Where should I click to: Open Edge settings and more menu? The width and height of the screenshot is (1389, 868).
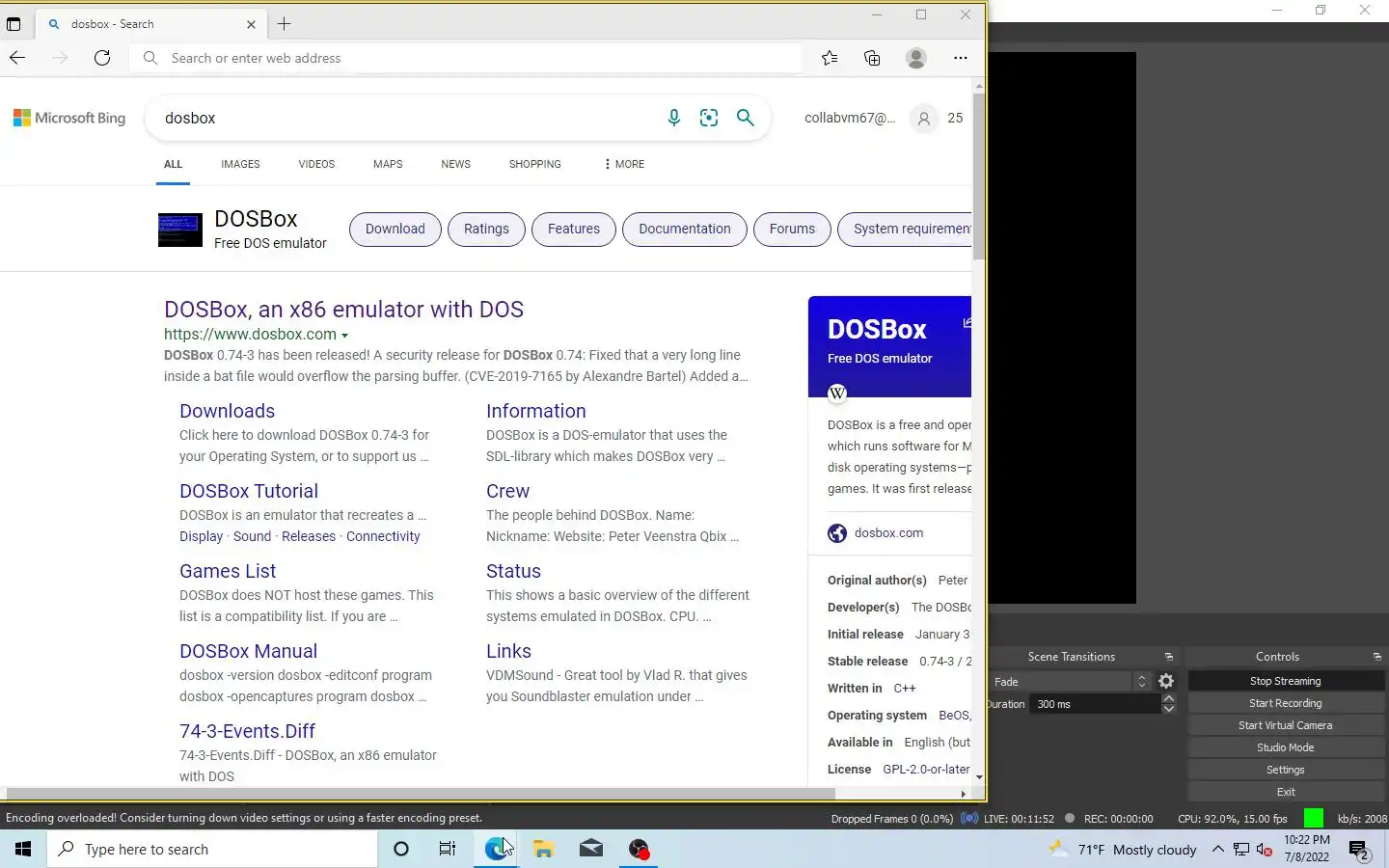tap(961, 58)
